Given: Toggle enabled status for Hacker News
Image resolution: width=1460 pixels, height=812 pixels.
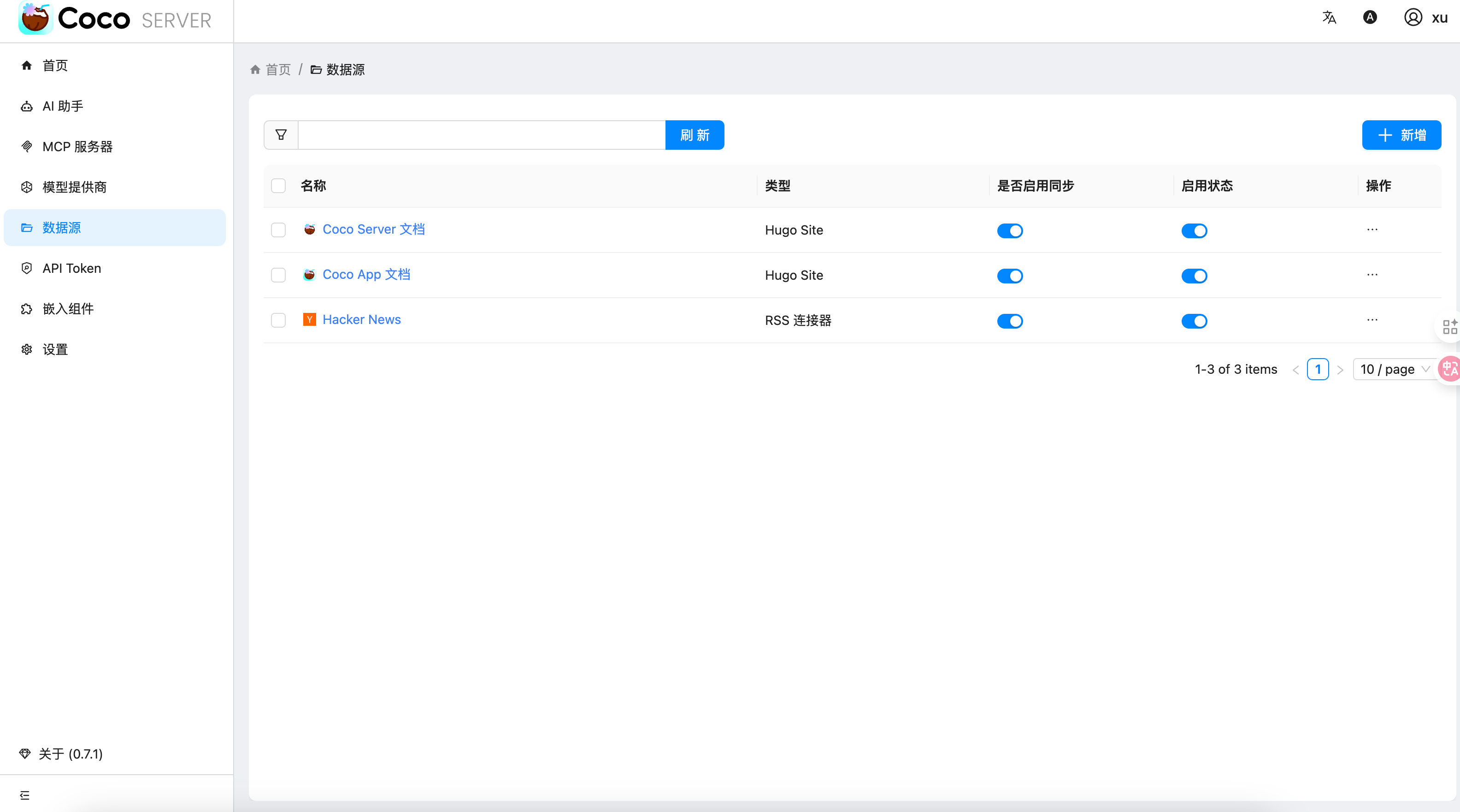Looking at the screenshot, I should coord(1194,321).
